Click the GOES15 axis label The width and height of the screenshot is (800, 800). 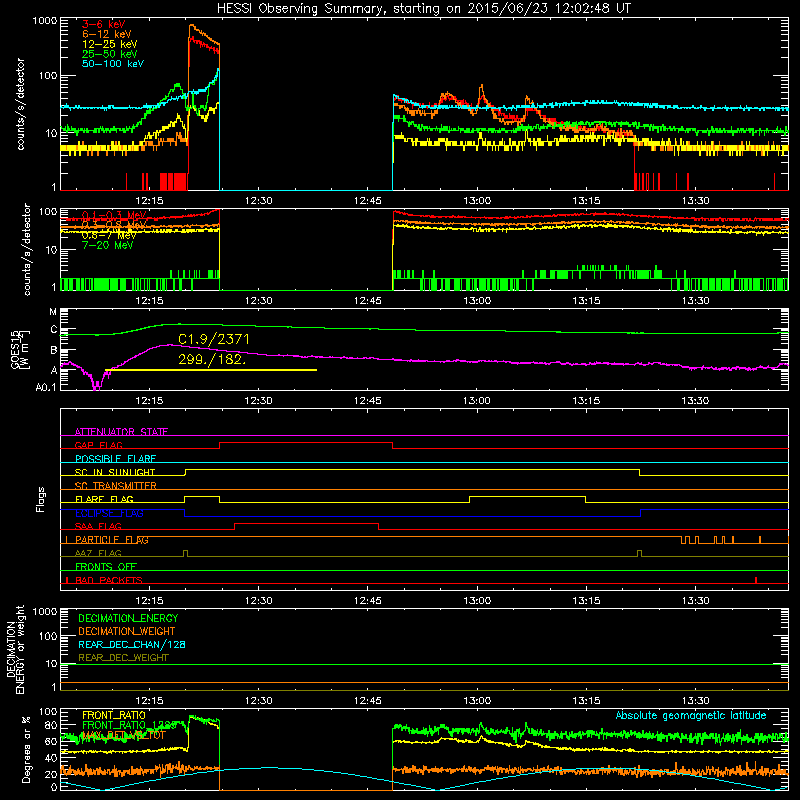(x=19, y=349)
